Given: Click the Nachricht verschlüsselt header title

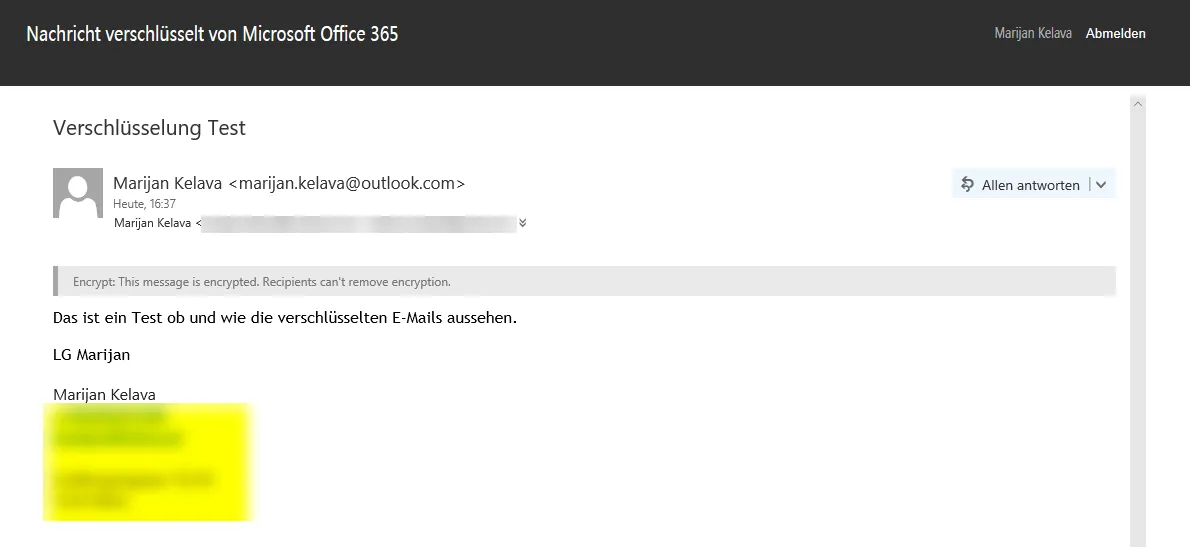Looking at the screenshot, I should point(212,34).
